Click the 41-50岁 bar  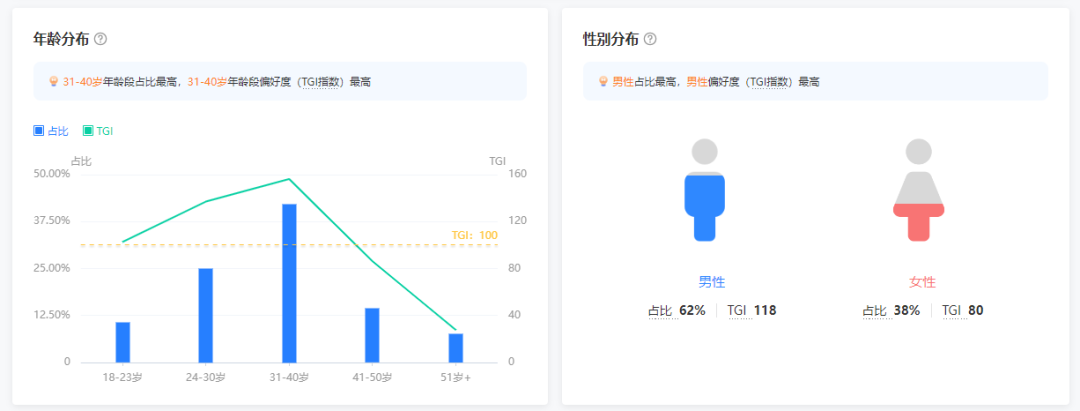pyautogui.click(x=372, y=334)
